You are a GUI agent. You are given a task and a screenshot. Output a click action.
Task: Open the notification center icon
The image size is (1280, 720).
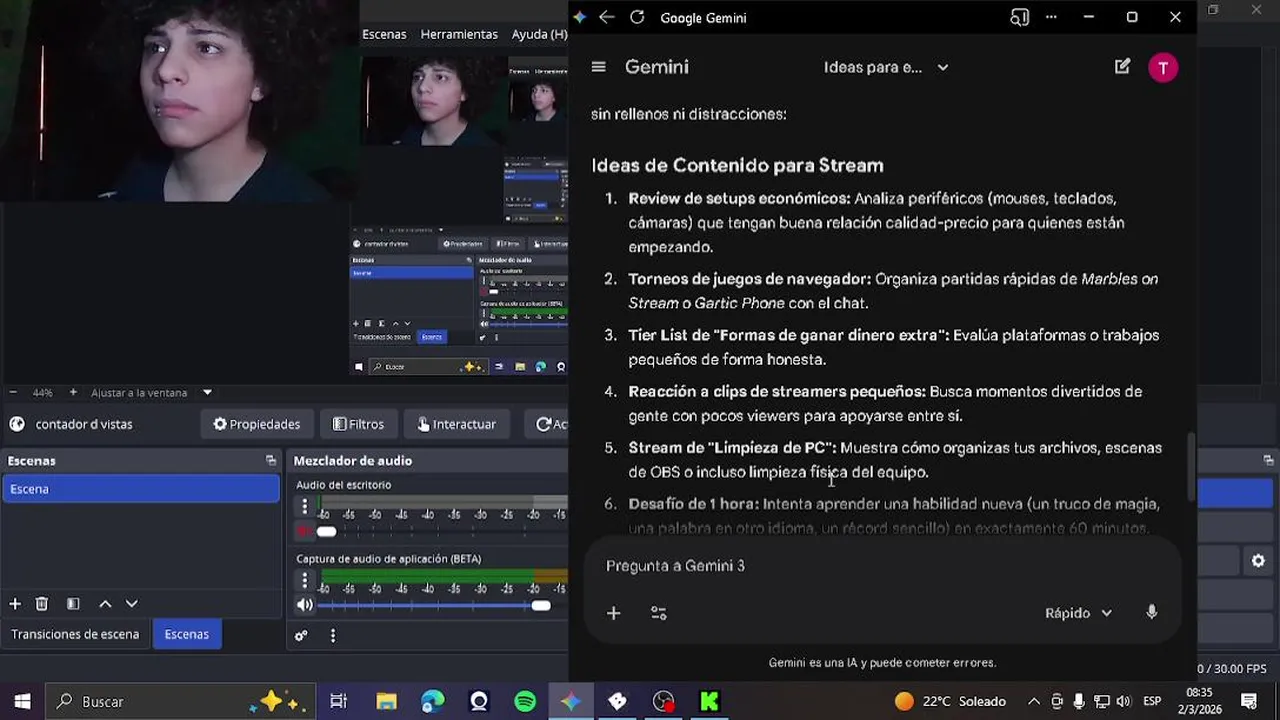coord(1249,702)
